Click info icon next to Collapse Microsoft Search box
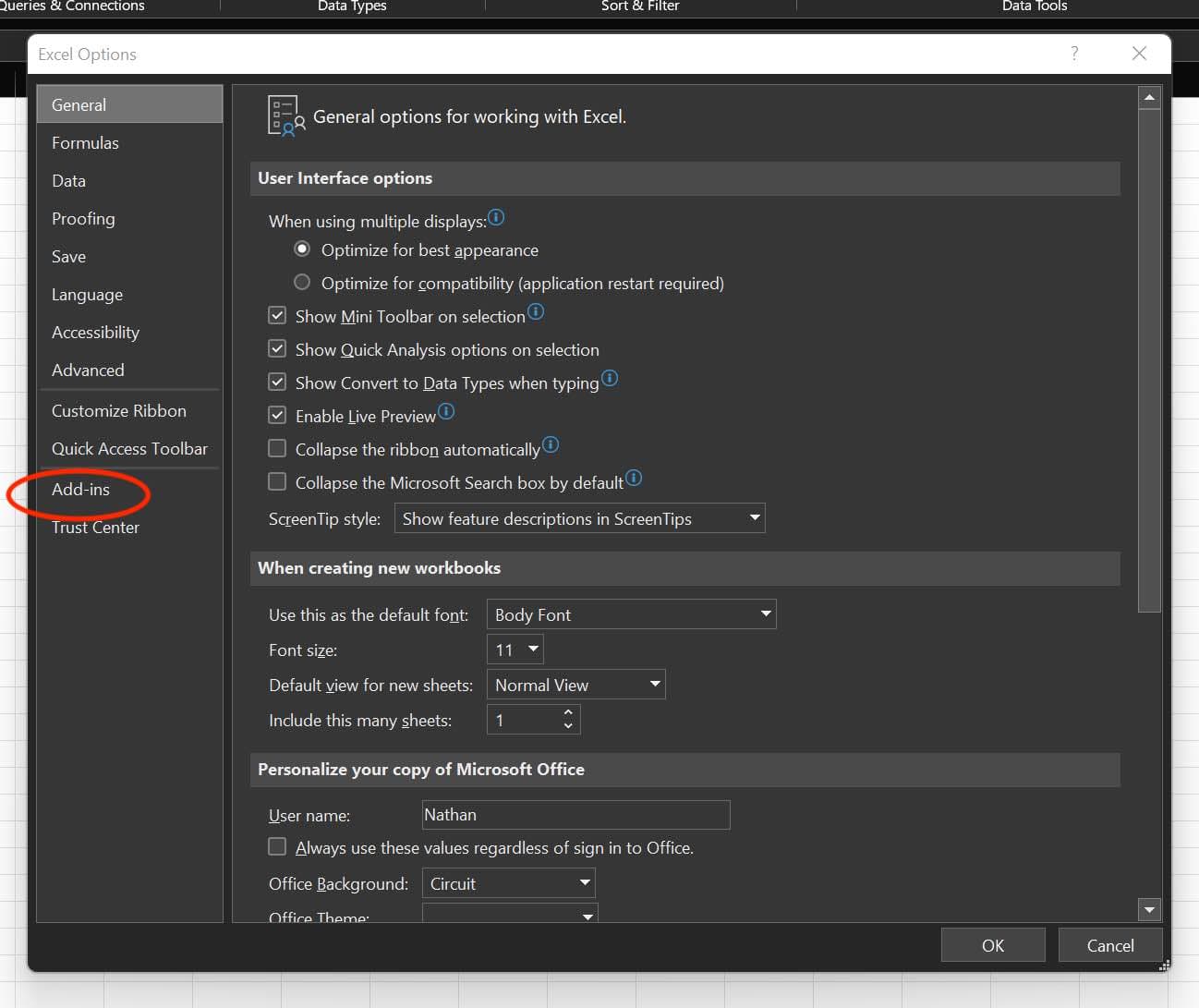The height and width of the screenshot is (1008, 1199). [x=634, y=479]
